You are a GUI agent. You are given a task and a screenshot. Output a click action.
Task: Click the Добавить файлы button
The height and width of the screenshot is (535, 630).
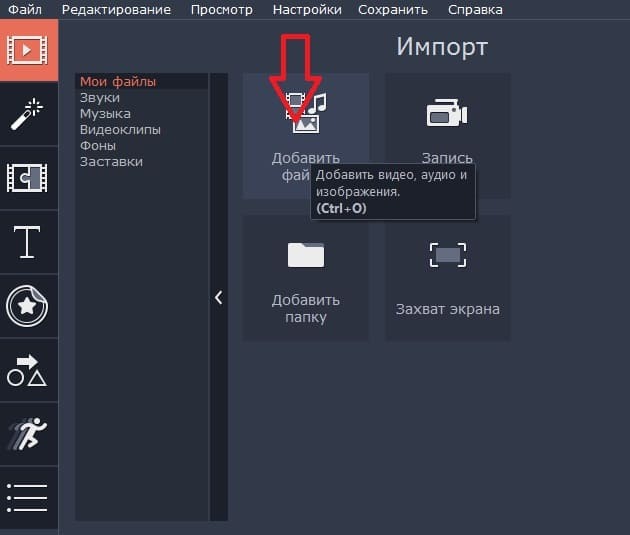(x=306, y=135)
